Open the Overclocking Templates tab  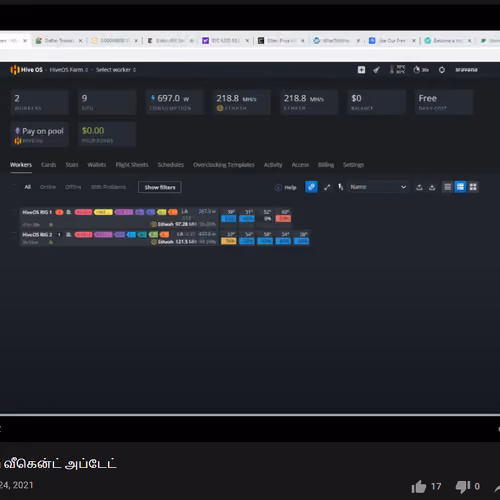click(223, 165)
